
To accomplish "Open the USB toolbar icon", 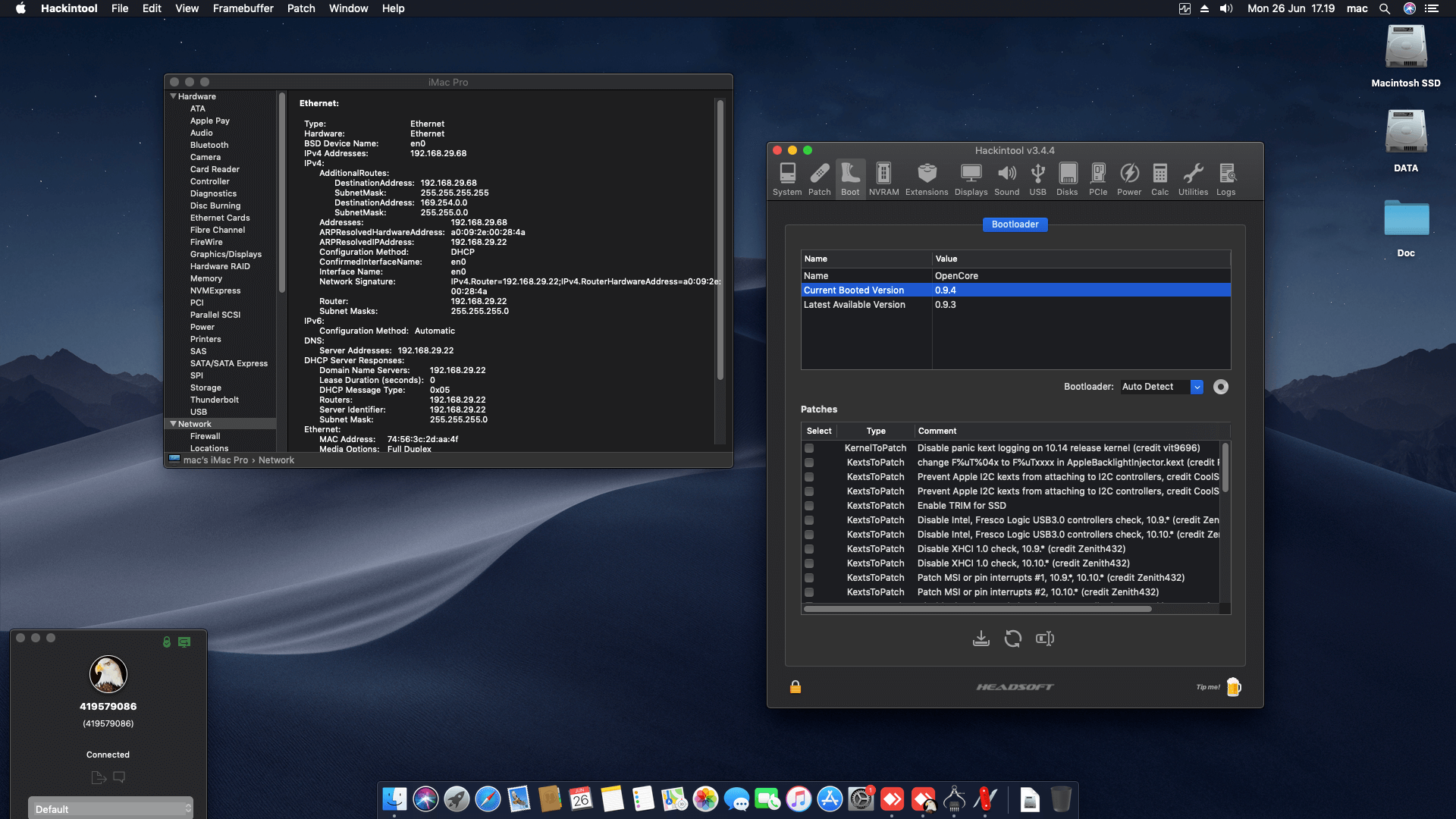I will pyautogui.click(x=1037, y=179).
